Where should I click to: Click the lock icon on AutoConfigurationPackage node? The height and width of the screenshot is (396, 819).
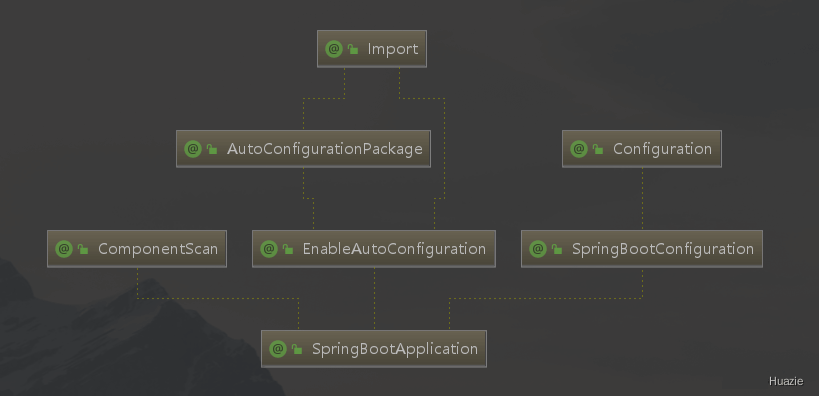pyautogui.click(x=212, y=149)
